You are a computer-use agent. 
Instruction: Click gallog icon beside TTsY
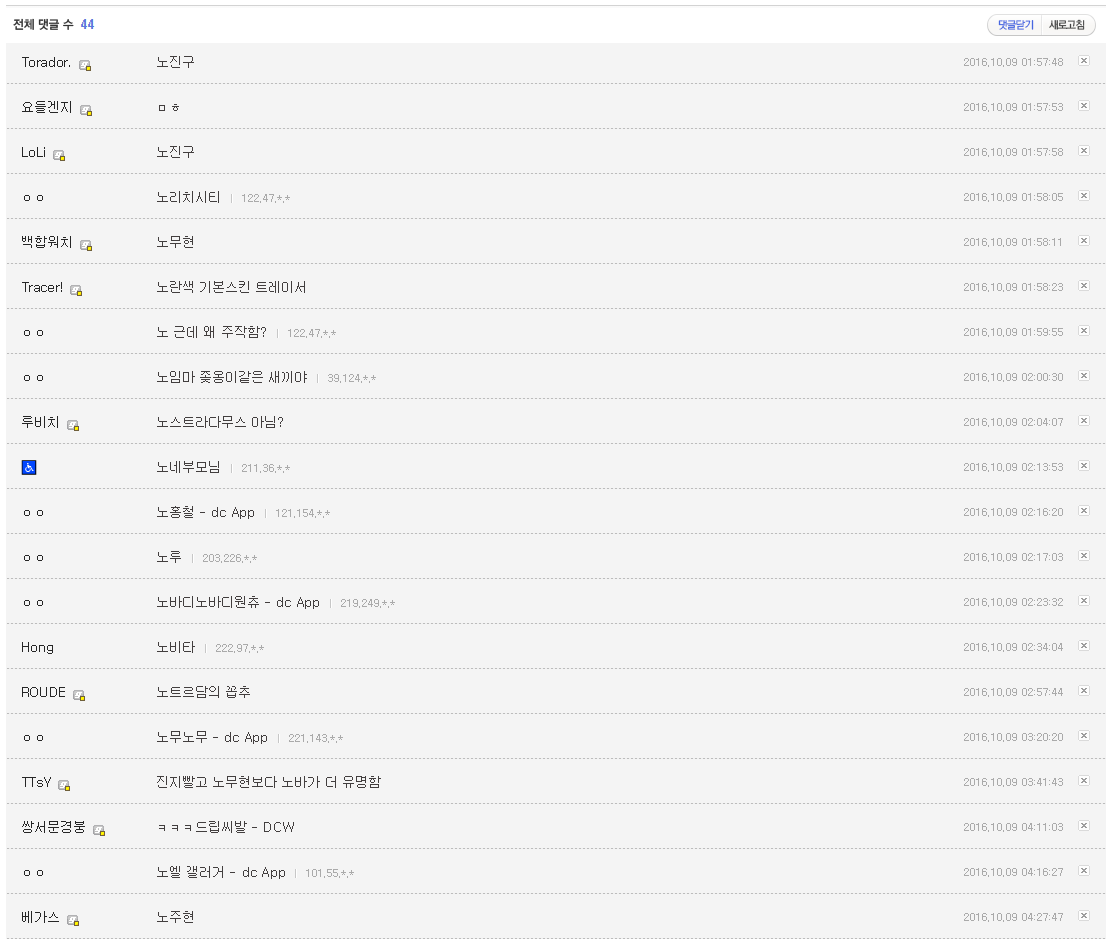pyautogui.click(x=64, y=785)
